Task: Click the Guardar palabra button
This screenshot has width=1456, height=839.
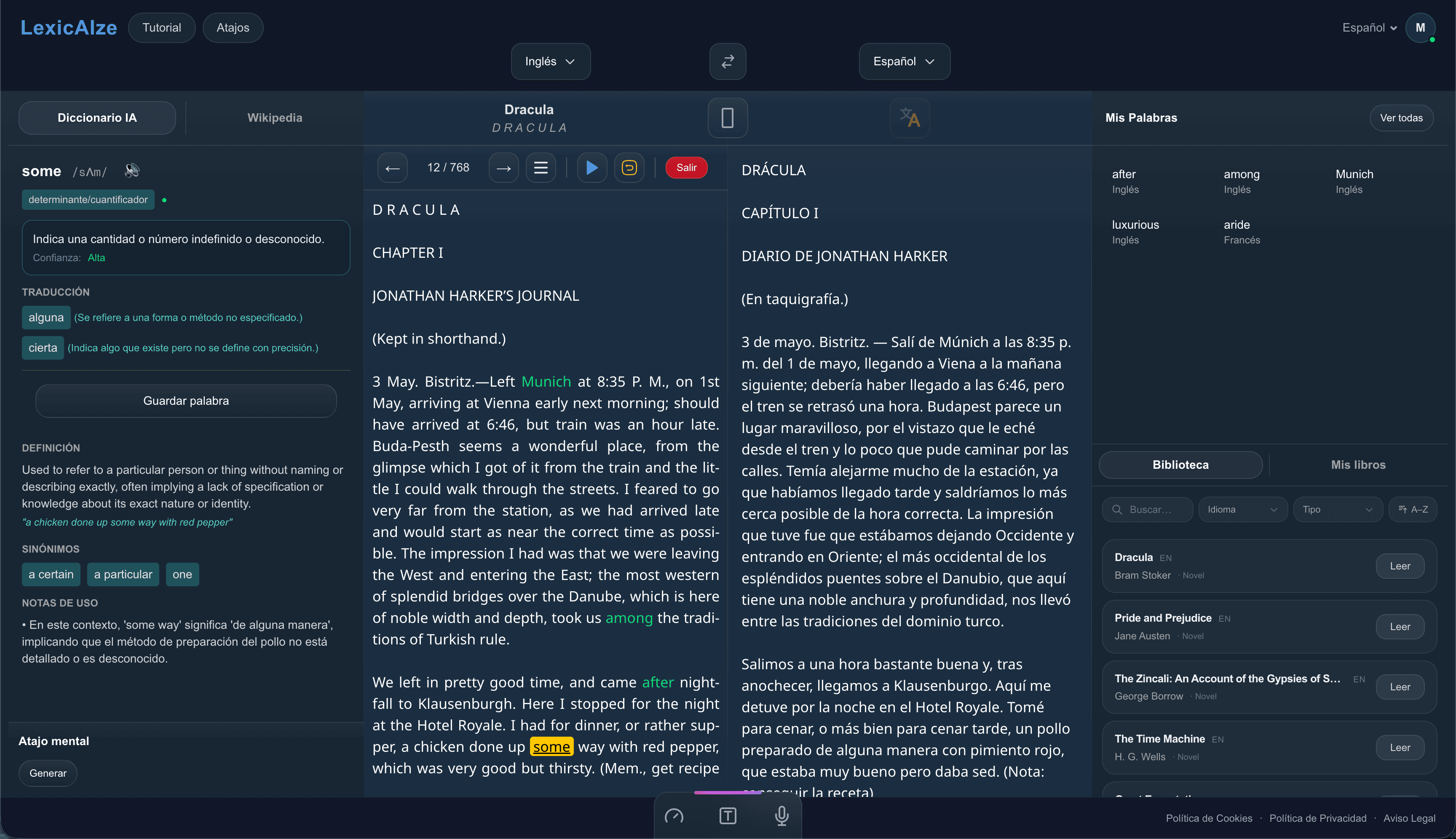Action: coord(186,401)
